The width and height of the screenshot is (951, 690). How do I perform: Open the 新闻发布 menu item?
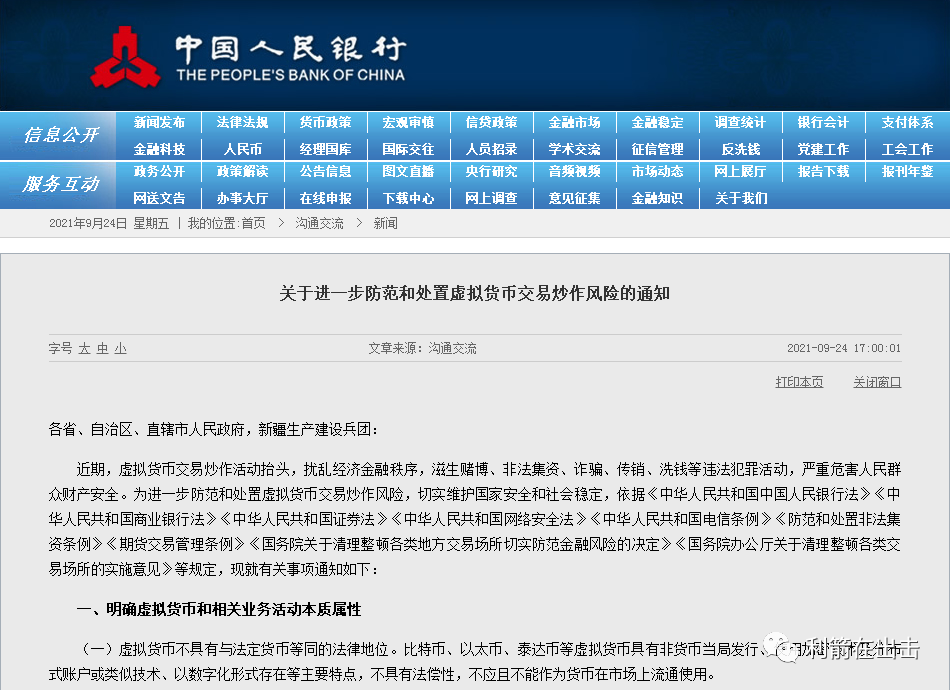(x=159, y=122)
